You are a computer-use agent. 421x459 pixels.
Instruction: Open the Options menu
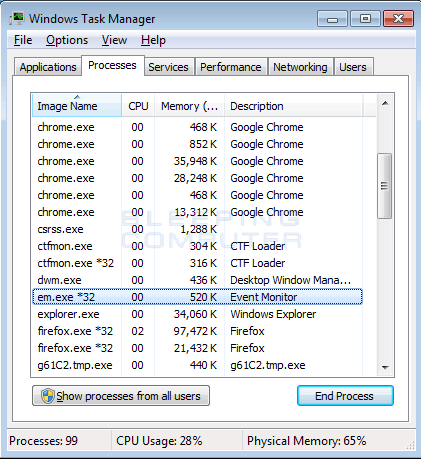pos(67,40)
